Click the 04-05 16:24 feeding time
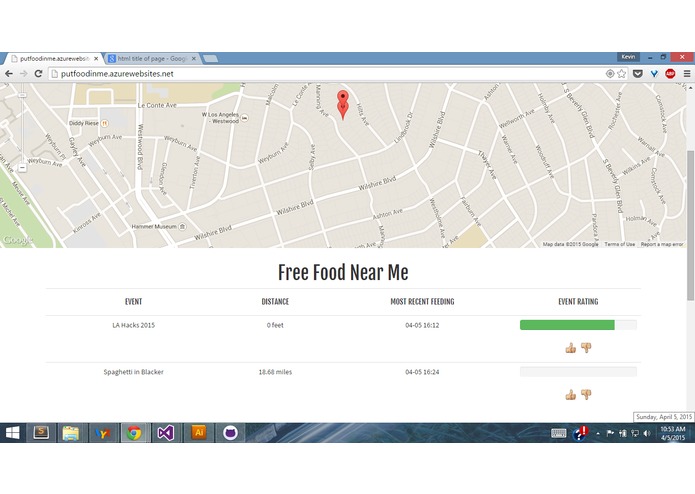The image size is (695, 494). tap(422, 372)
